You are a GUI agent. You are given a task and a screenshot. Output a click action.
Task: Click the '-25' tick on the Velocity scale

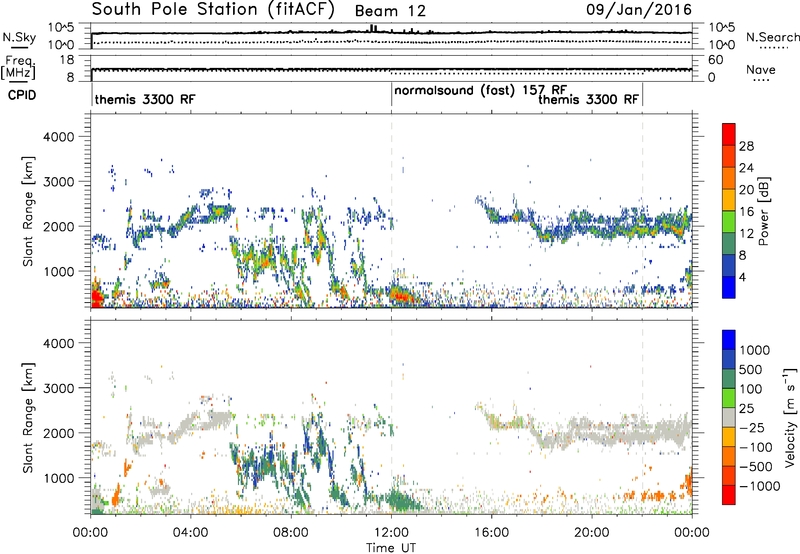click(x=752, y=428)
